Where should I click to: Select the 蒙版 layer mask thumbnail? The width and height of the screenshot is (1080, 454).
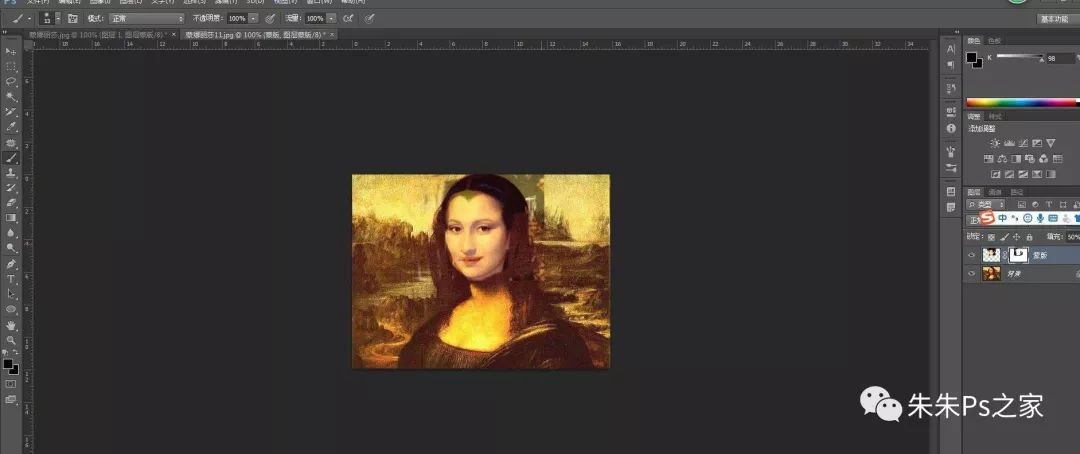(x=1018, y=255)
